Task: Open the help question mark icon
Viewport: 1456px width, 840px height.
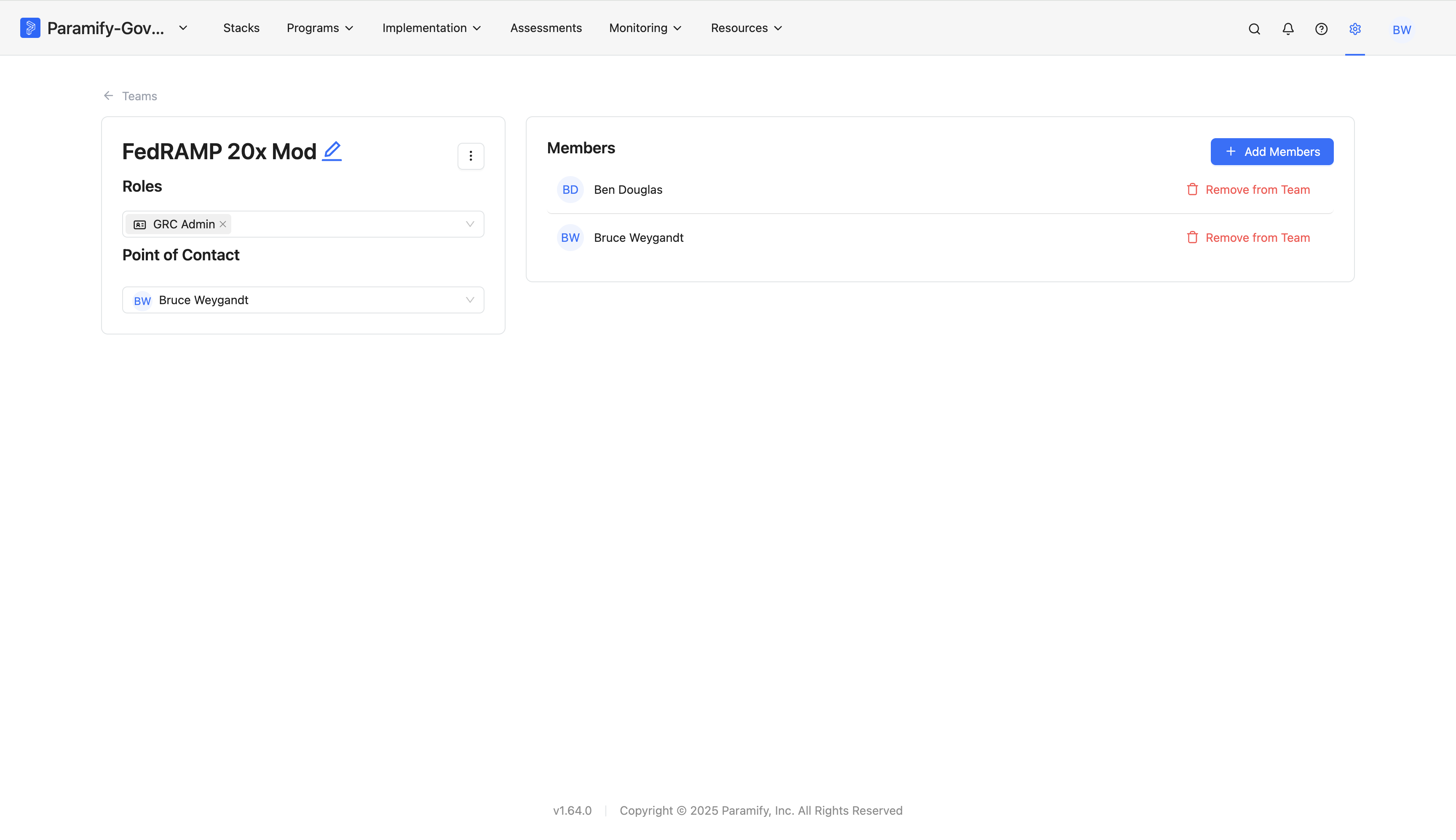Action: pos(1321,29)
